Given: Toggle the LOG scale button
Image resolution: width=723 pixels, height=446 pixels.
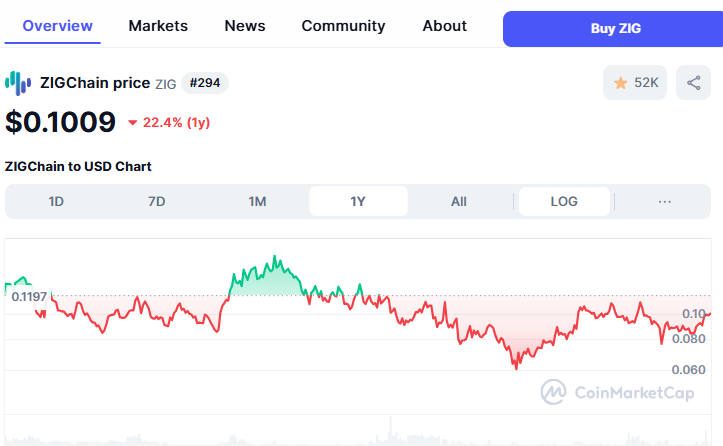Looking at the screenshot, I should click(x=564, y=202).
